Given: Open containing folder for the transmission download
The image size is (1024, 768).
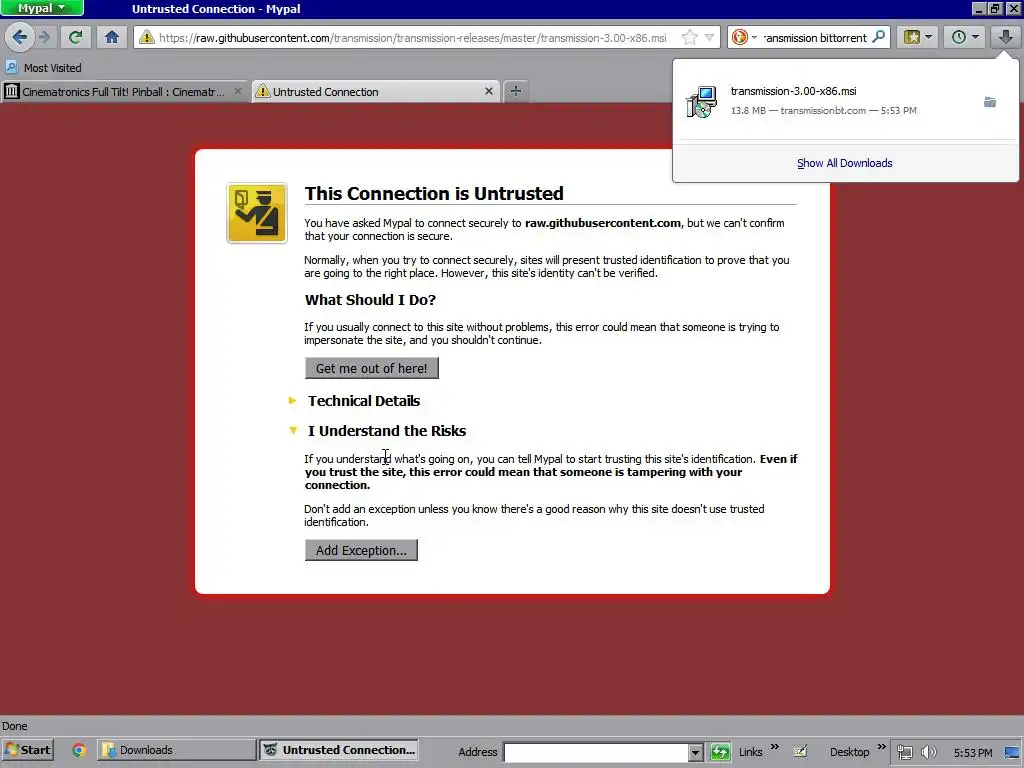Looking at the screenshot, I should point(990,102).
